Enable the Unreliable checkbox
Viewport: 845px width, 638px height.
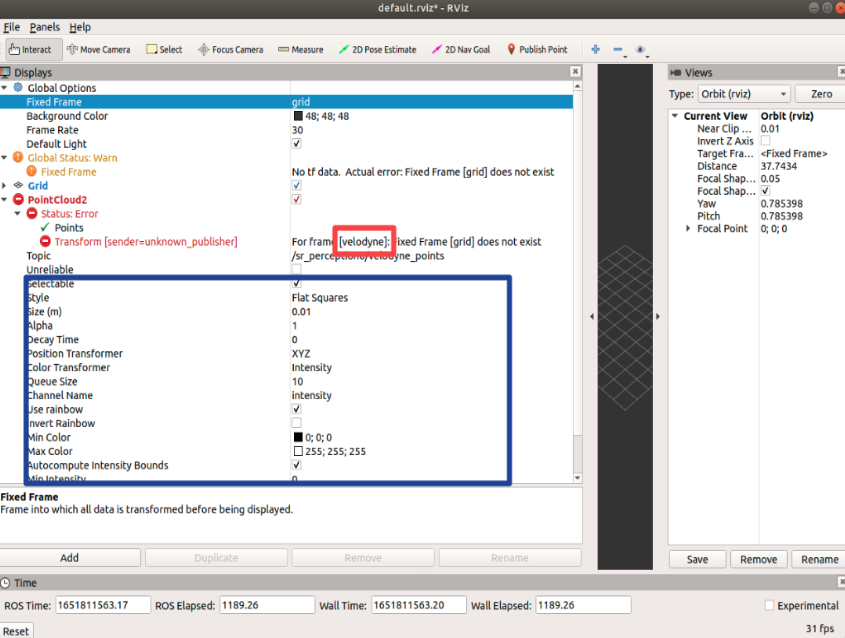(x=296, y=269)
